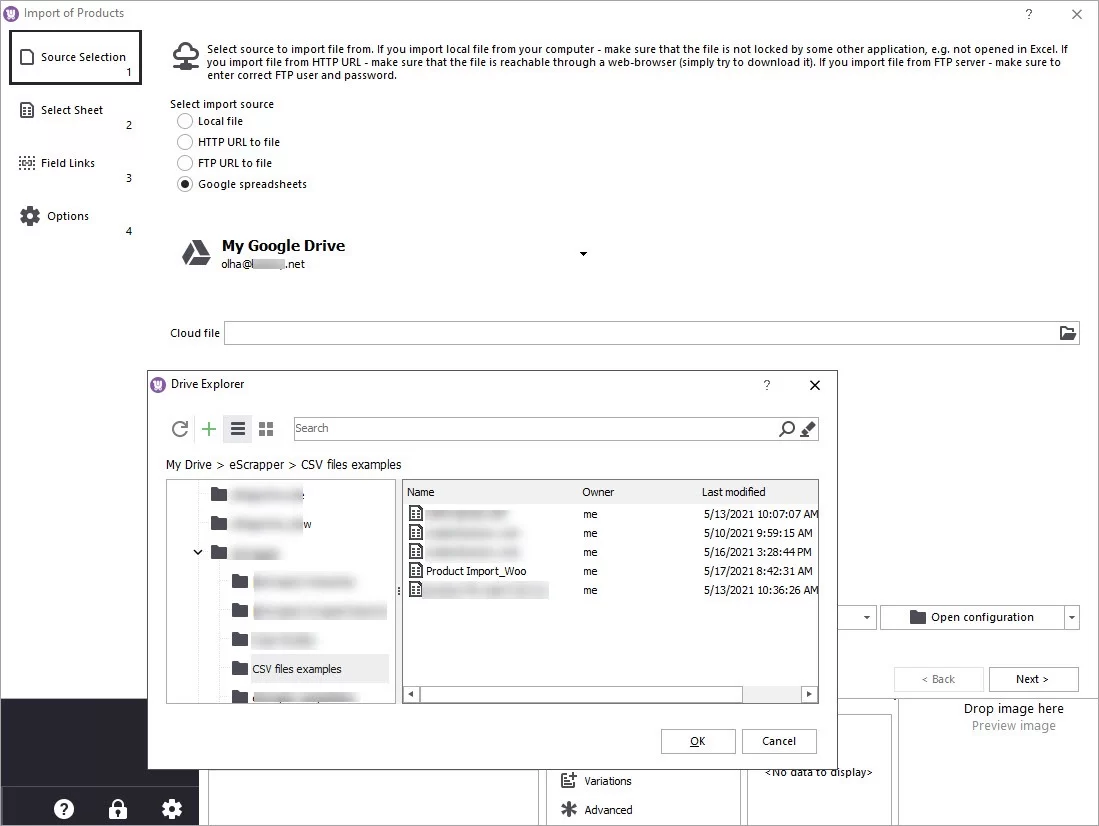Click the magnifier search icon
Screen dimensions: 1099x826
pos(787,429)
